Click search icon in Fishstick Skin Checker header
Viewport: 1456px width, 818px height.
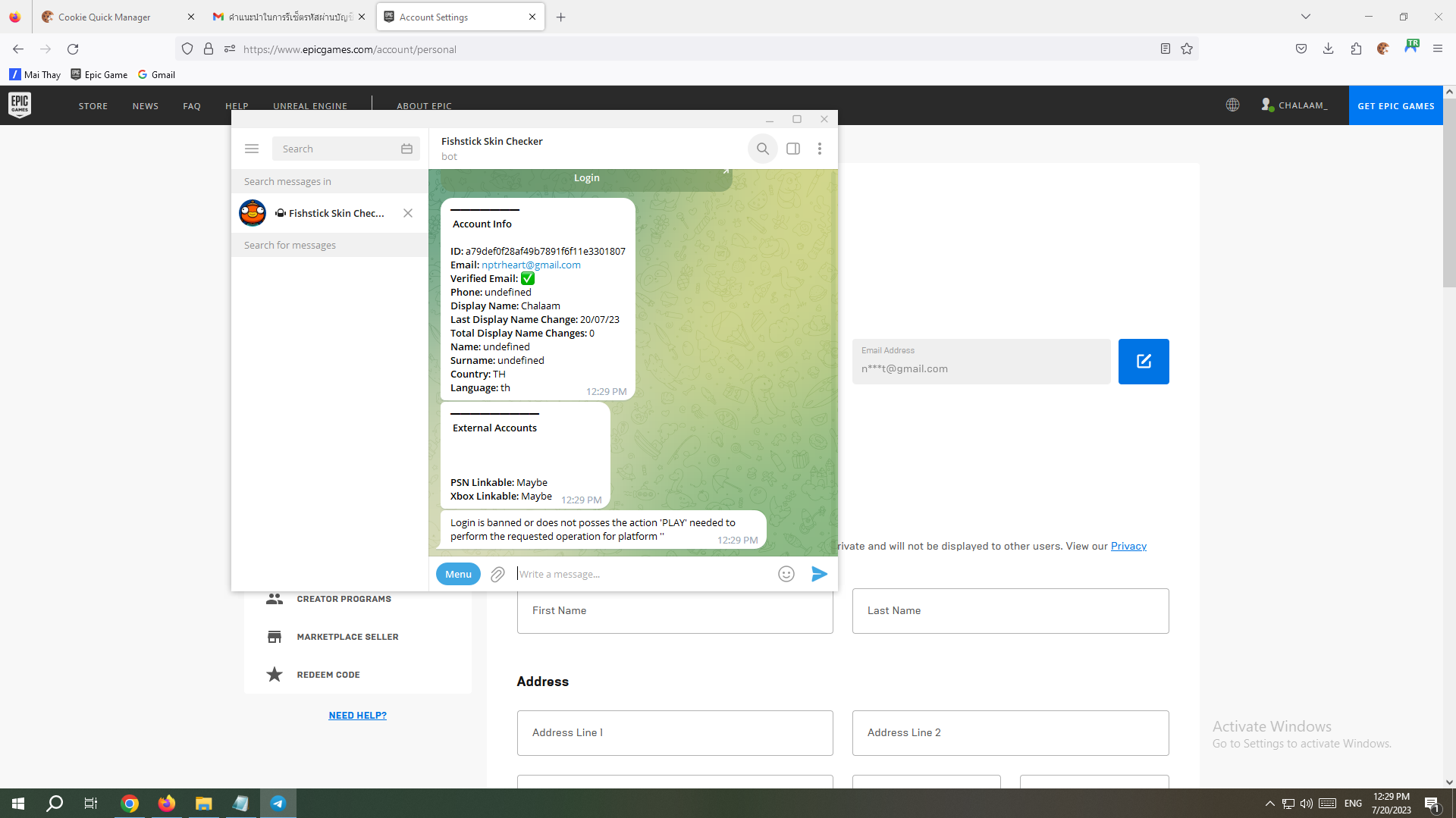(763, 149)
